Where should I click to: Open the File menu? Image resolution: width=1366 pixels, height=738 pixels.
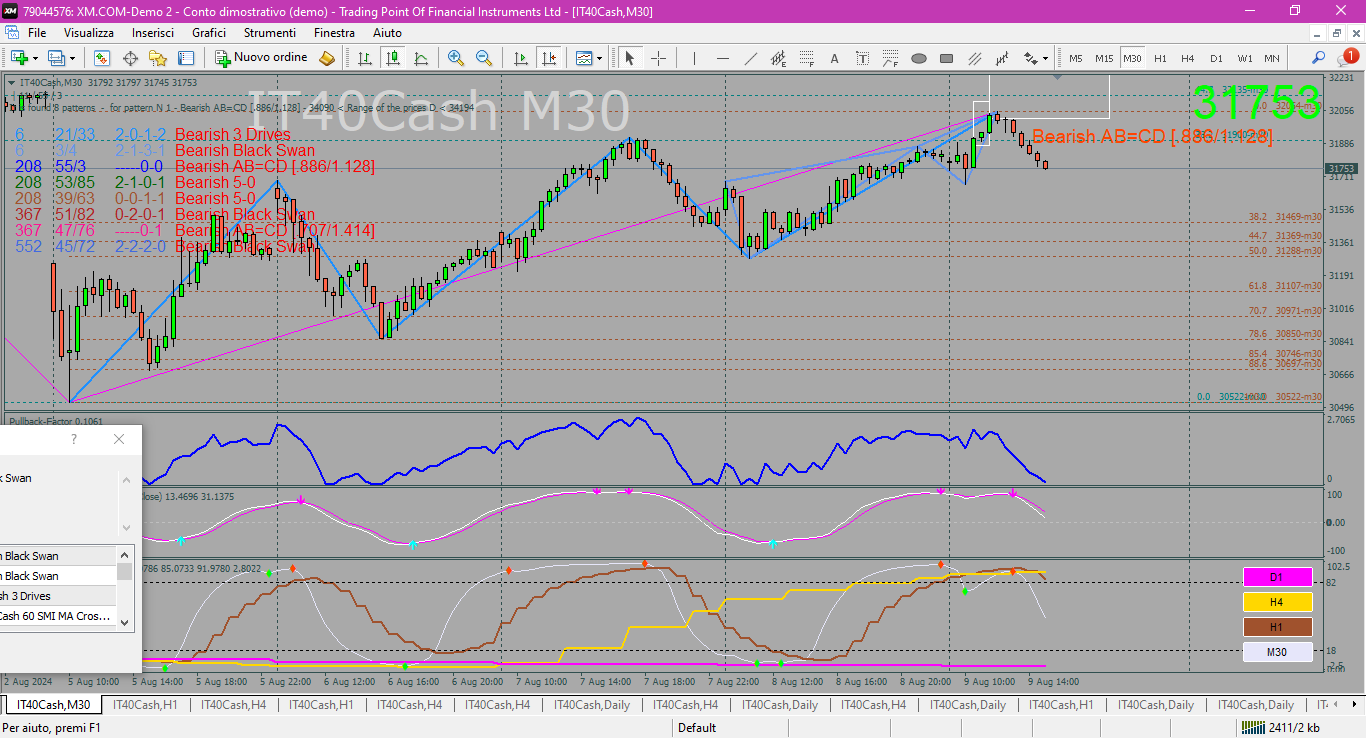pos(37,33)
